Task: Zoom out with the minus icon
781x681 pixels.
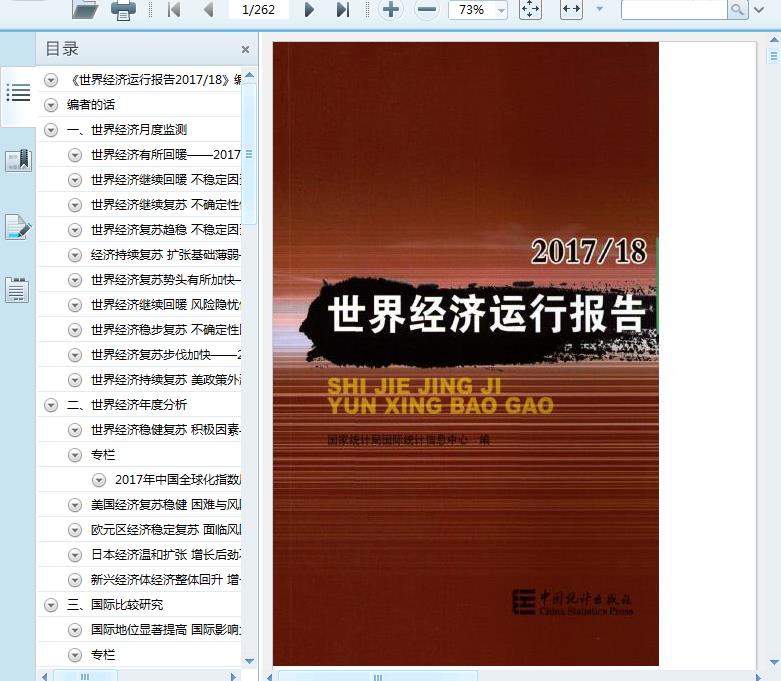Action: (426, 9)
